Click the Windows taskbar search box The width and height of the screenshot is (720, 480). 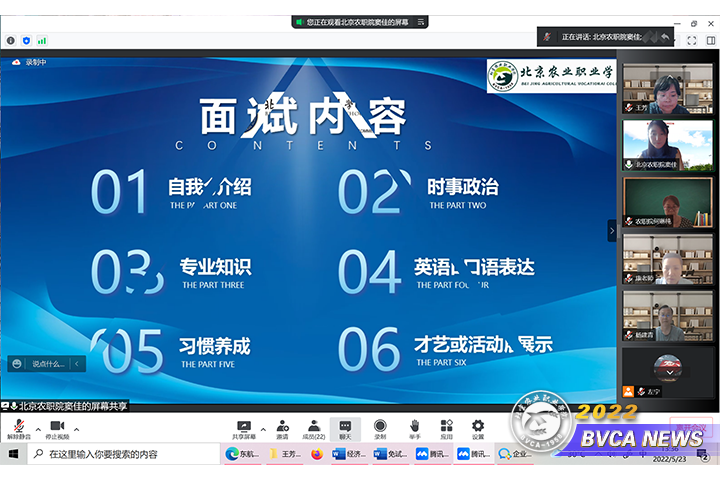tap(120, 454)
